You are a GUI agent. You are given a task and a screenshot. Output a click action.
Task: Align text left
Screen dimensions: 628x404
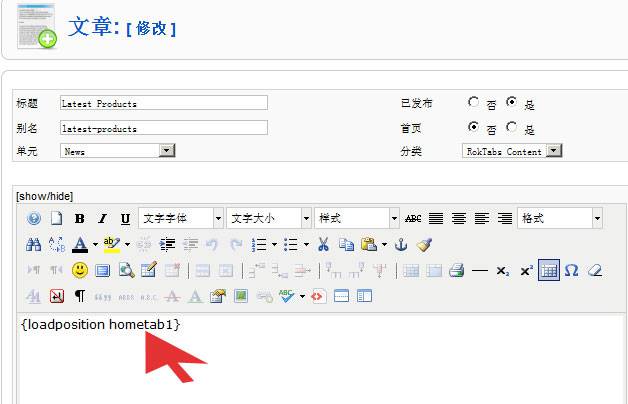point(482,219)
